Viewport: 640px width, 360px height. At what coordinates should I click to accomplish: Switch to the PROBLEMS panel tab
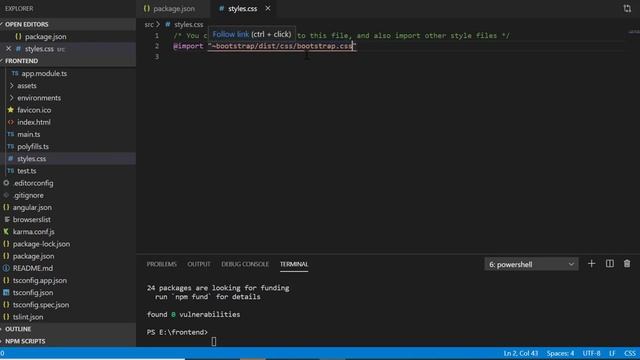pyautogui.click(x=162, y=264)
